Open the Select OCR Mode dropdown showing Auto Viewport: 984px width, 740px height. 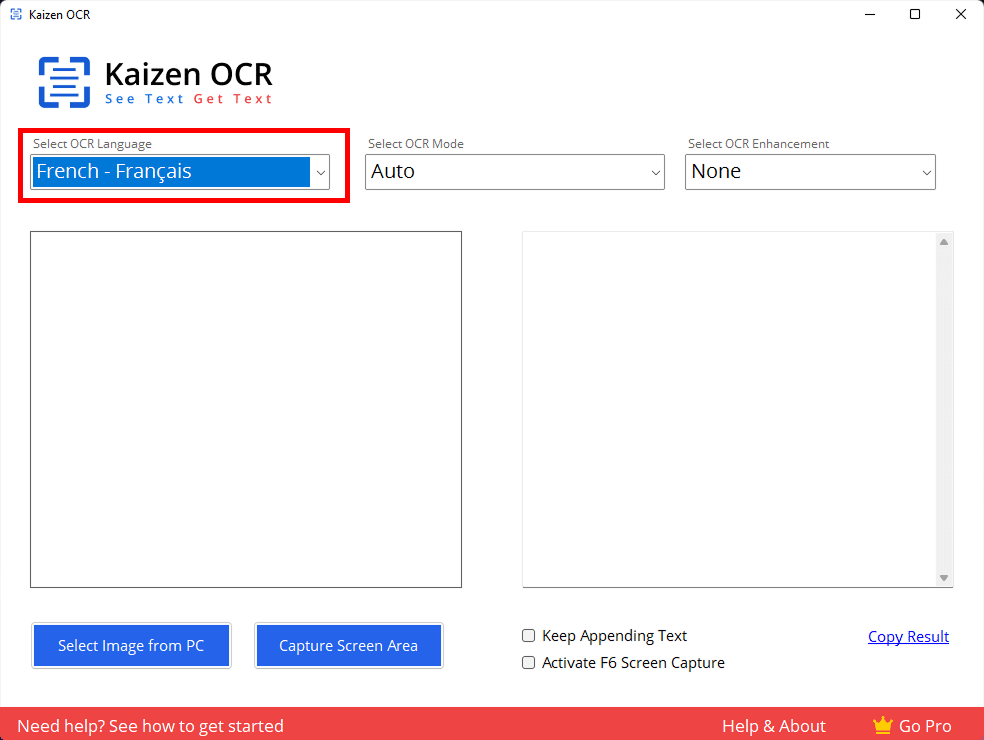[514, 172]
